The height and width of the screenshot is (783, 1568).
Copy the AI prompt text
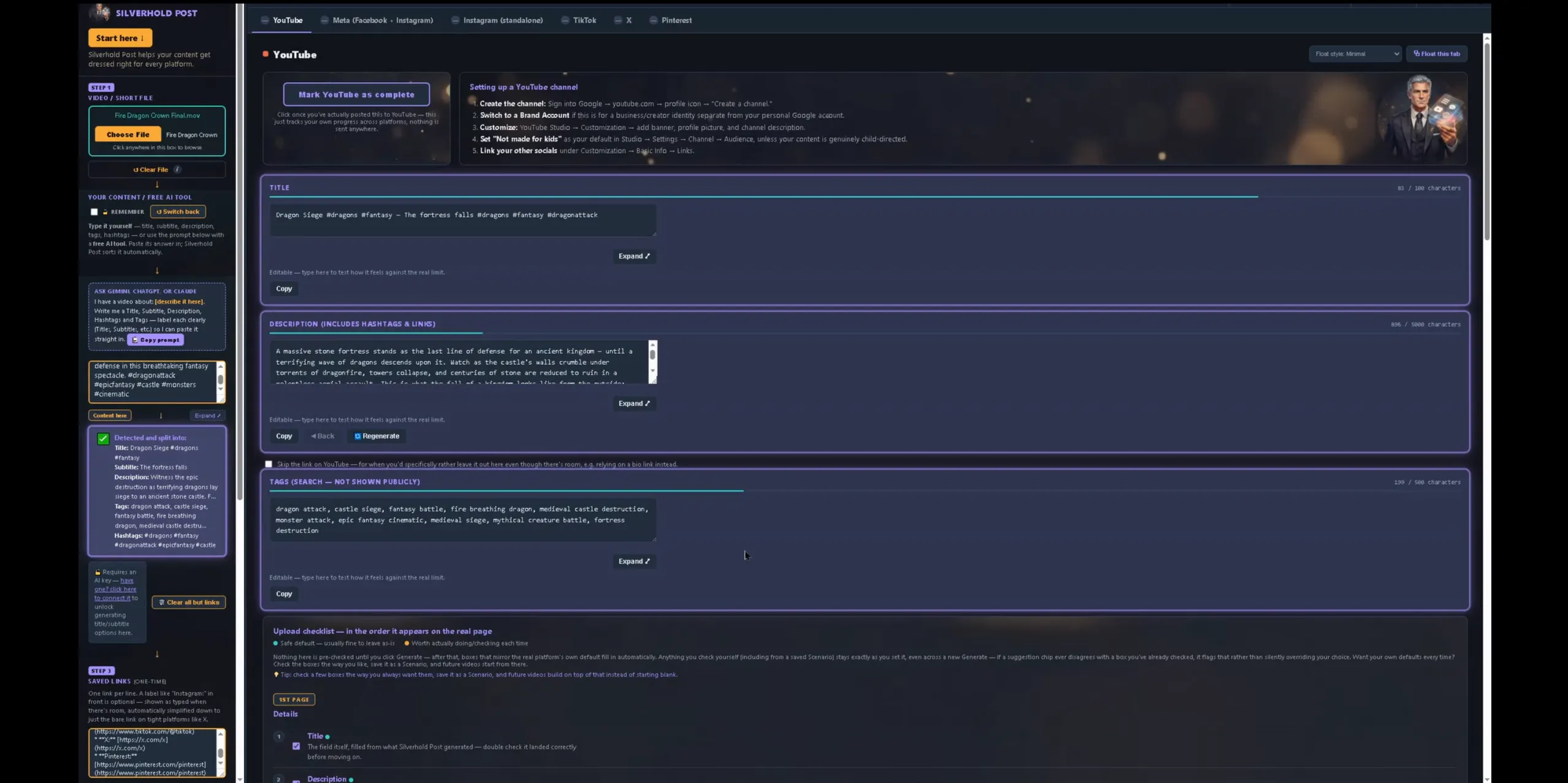pyautogui.click(x=155, y=340)
